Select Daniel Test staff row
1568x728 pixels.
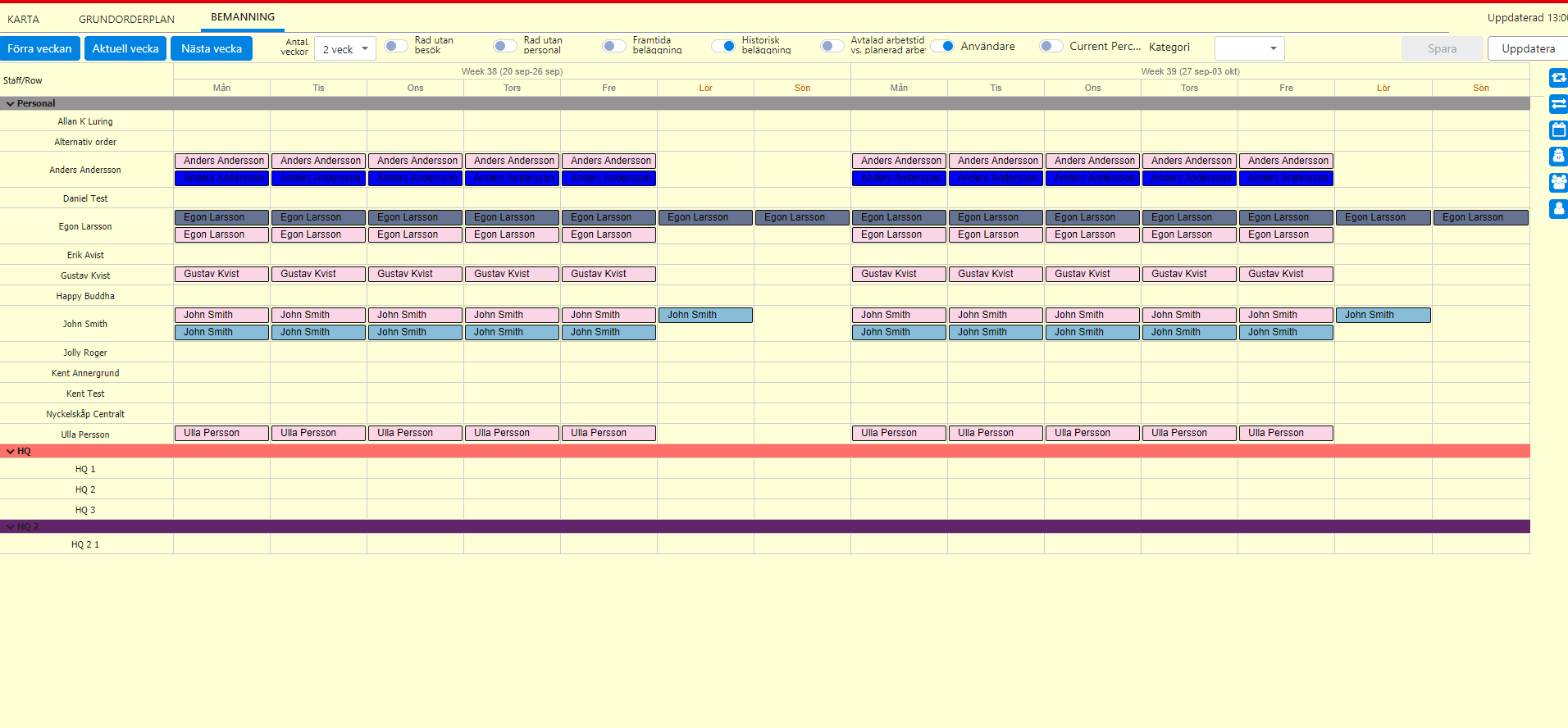coord(85,198)
